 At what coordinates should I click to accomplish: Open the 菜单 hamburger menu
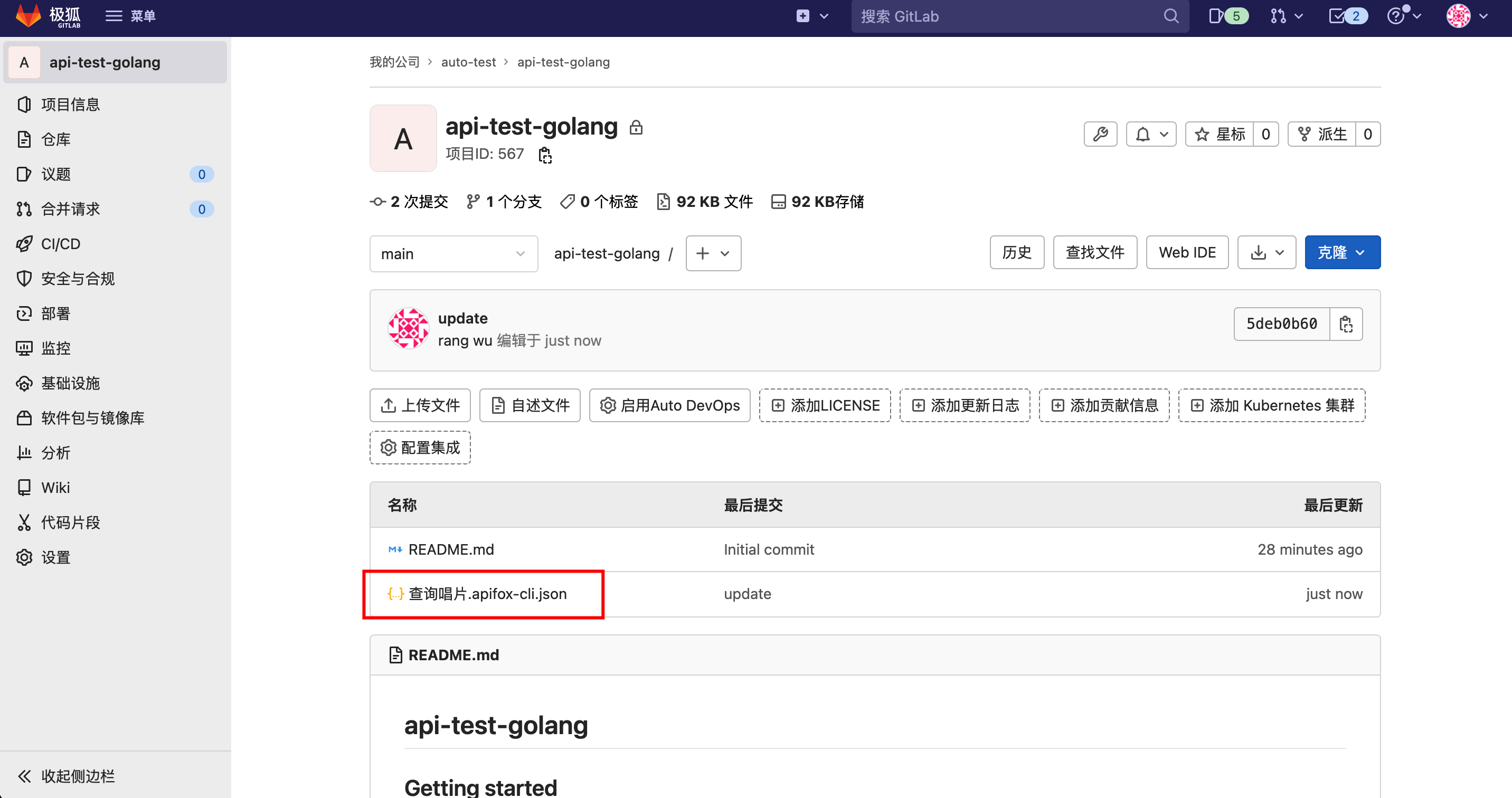point(130,16)
